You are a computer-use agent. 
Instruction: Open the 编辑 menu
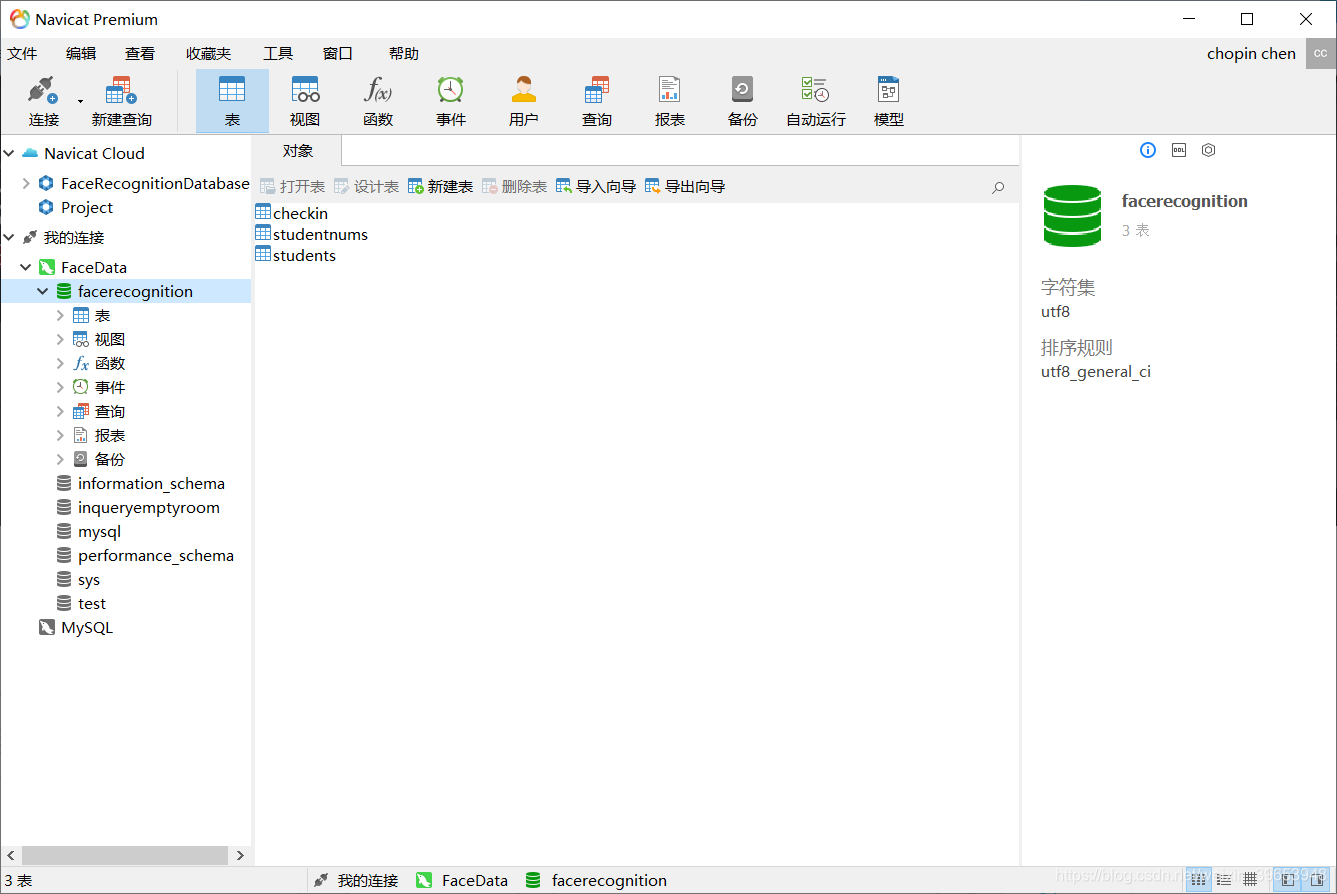(x=81, y=54)
